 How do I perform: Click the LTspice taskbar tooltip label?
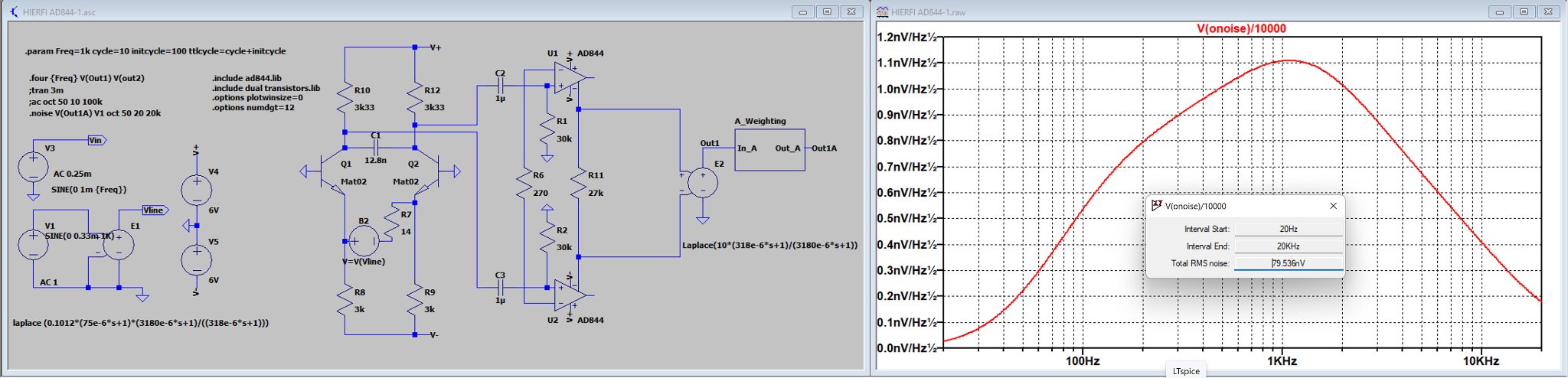tap(1186, 371)
